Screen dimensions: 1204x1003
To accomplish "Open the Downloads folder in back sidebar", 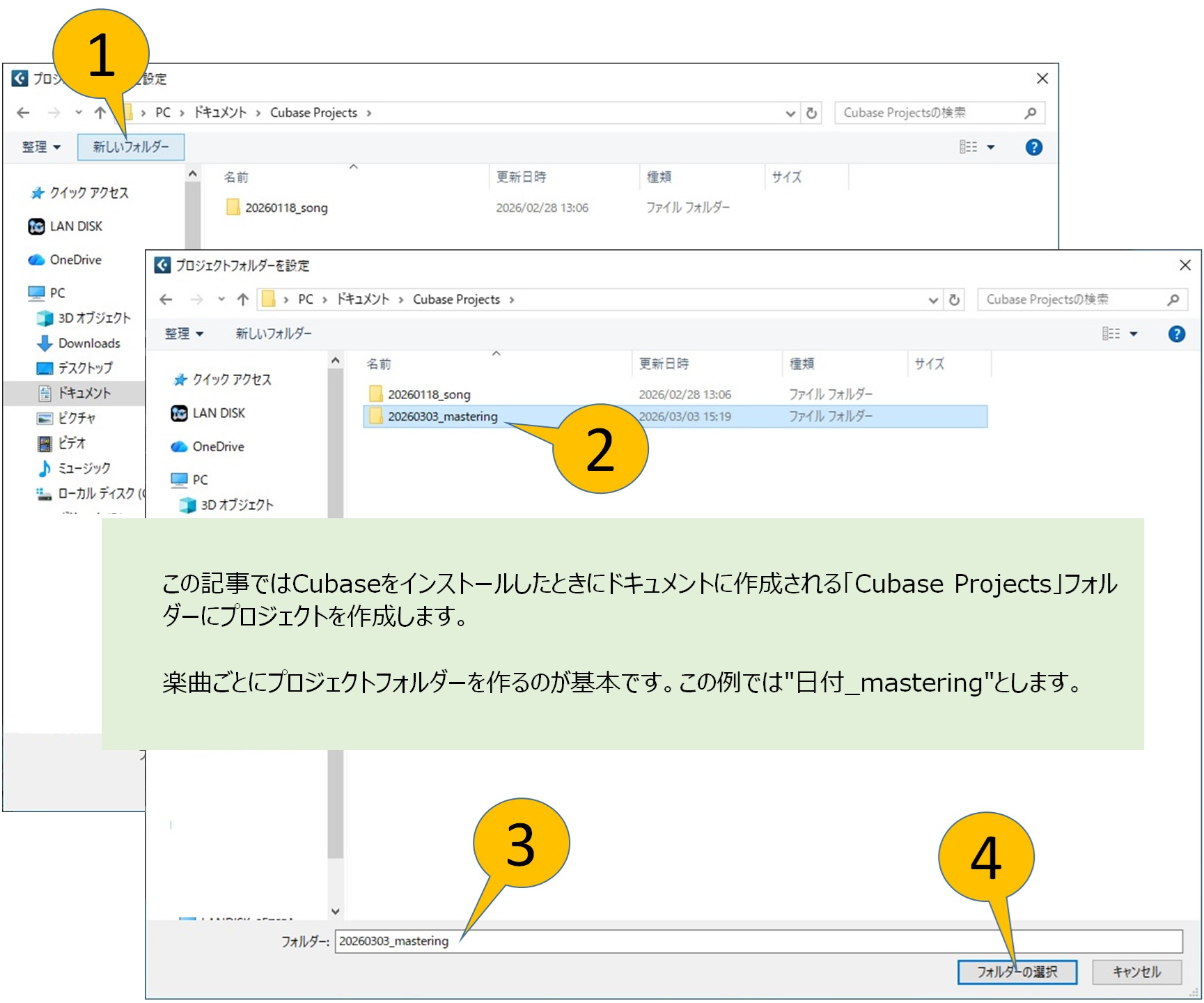I will point(88,343).
